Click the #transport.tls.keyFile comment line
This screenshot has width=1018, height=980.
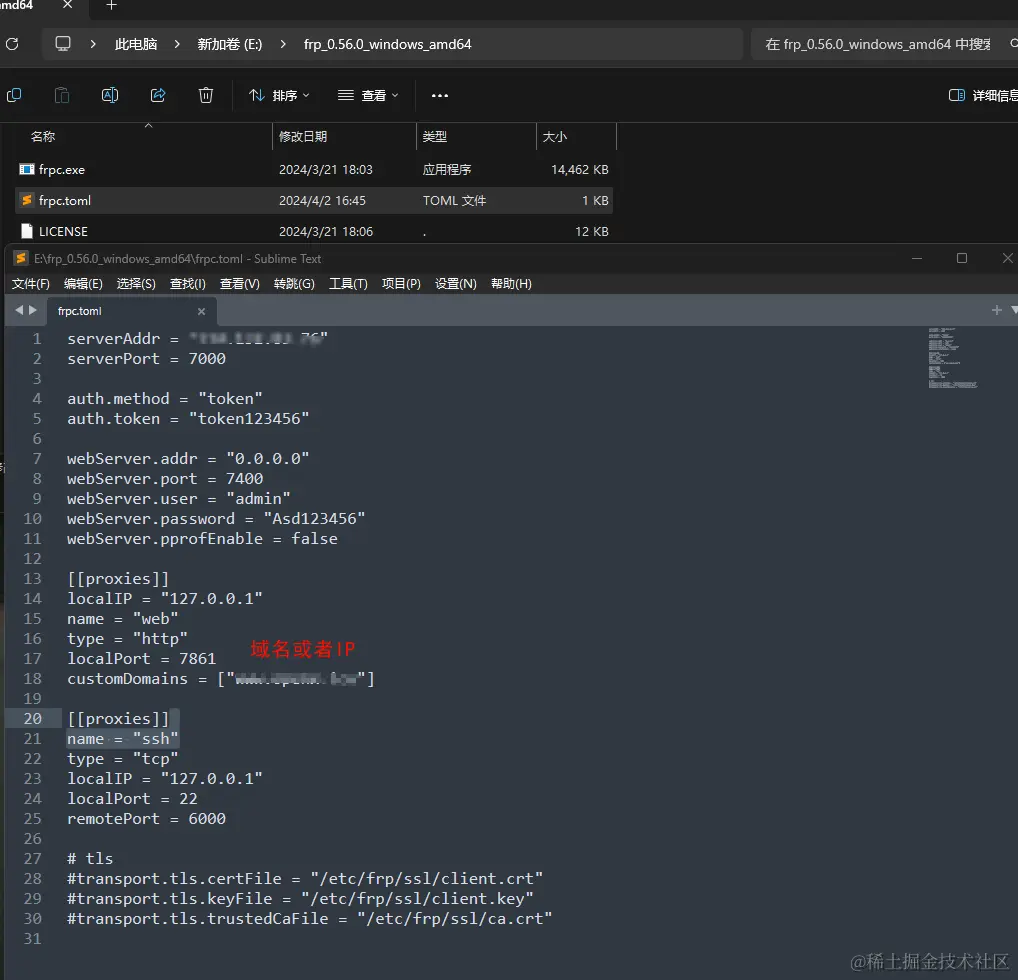301,899
